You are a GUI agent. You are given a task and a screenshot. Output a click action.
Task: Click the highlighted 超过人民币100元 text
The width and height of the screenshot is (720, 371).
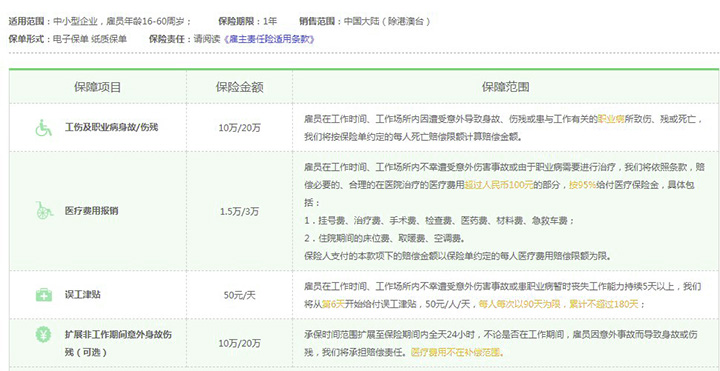coord(499,185)
